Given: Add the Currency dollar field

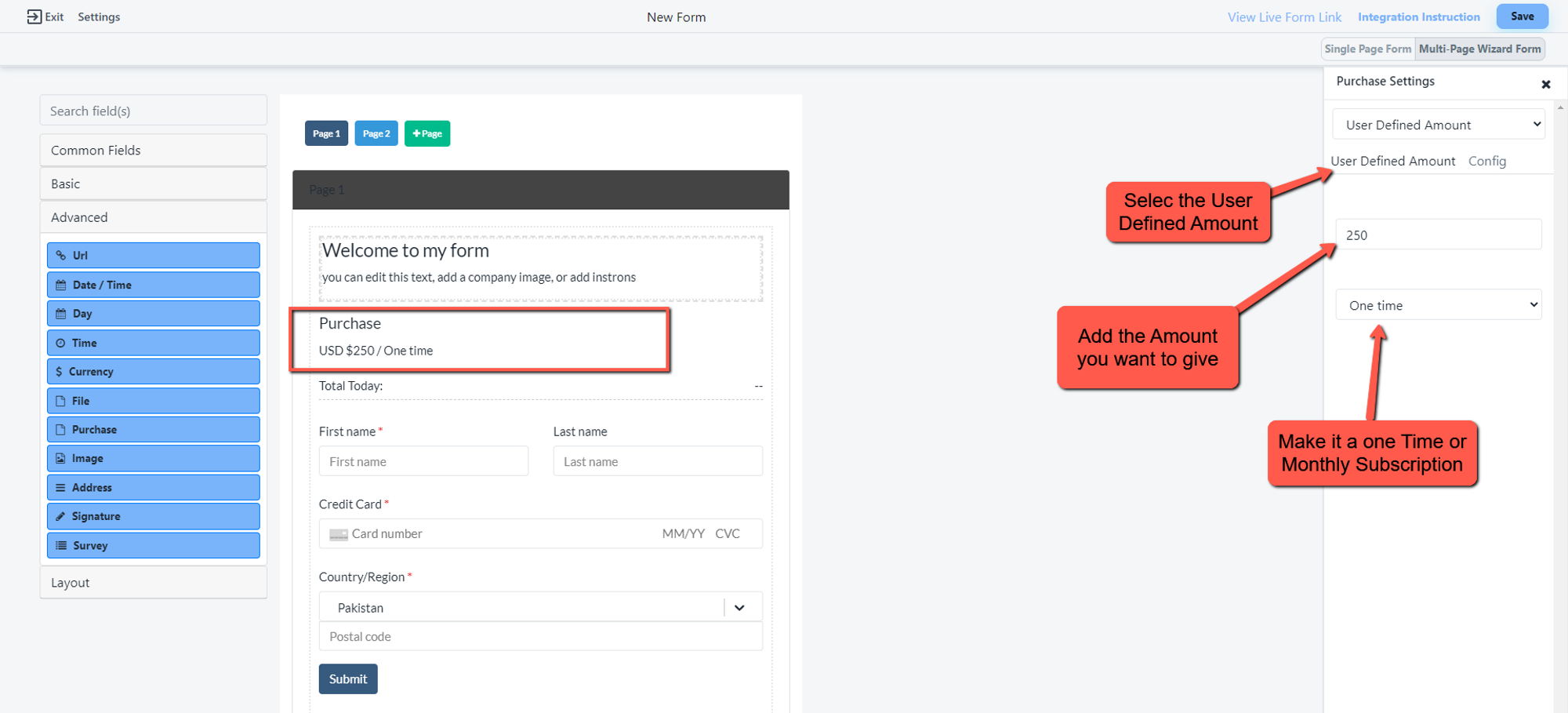Looking at the screenshot, I should pos(153,372).
